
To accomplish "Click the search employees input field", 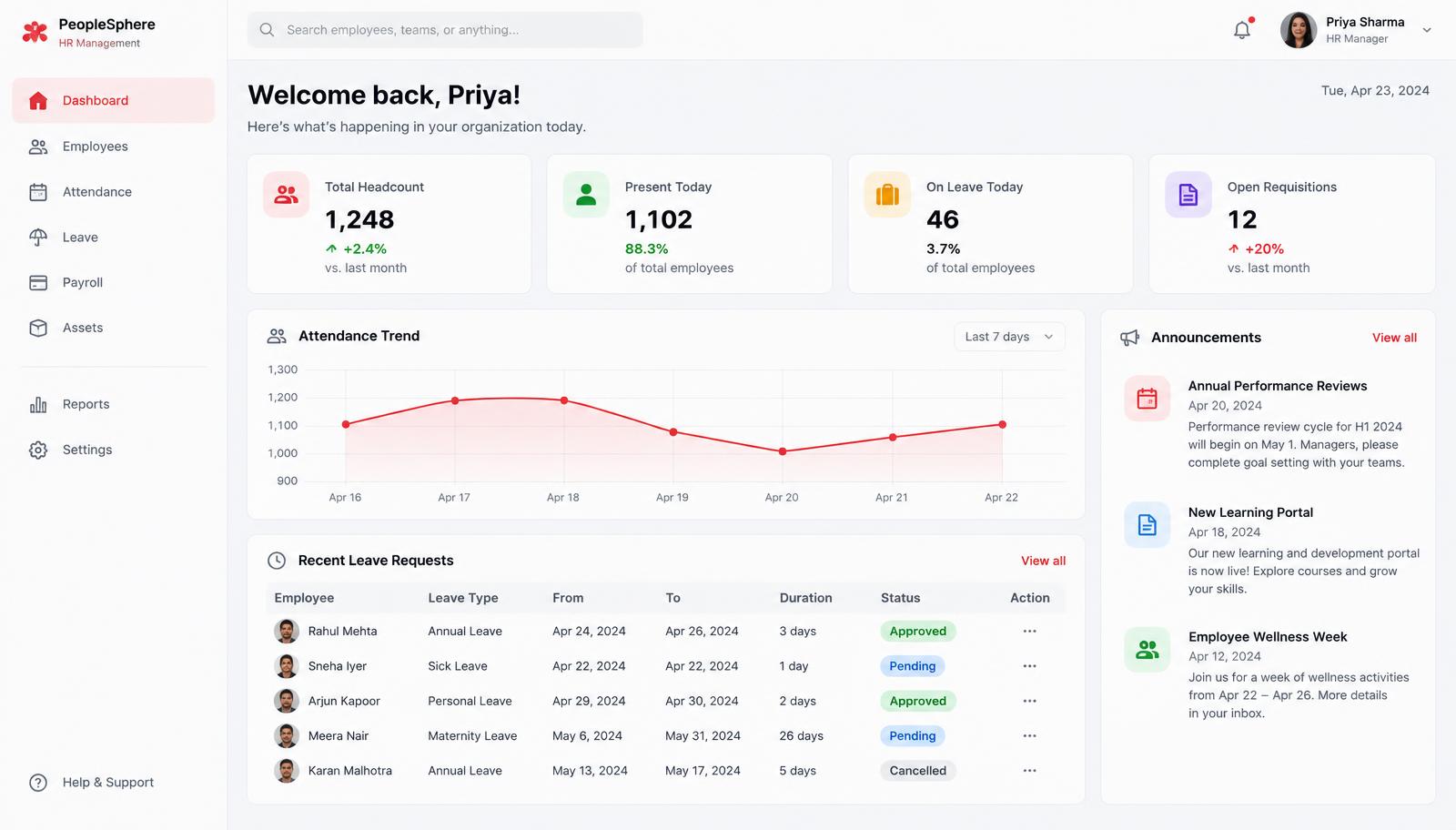I will [x=445, y=30].
